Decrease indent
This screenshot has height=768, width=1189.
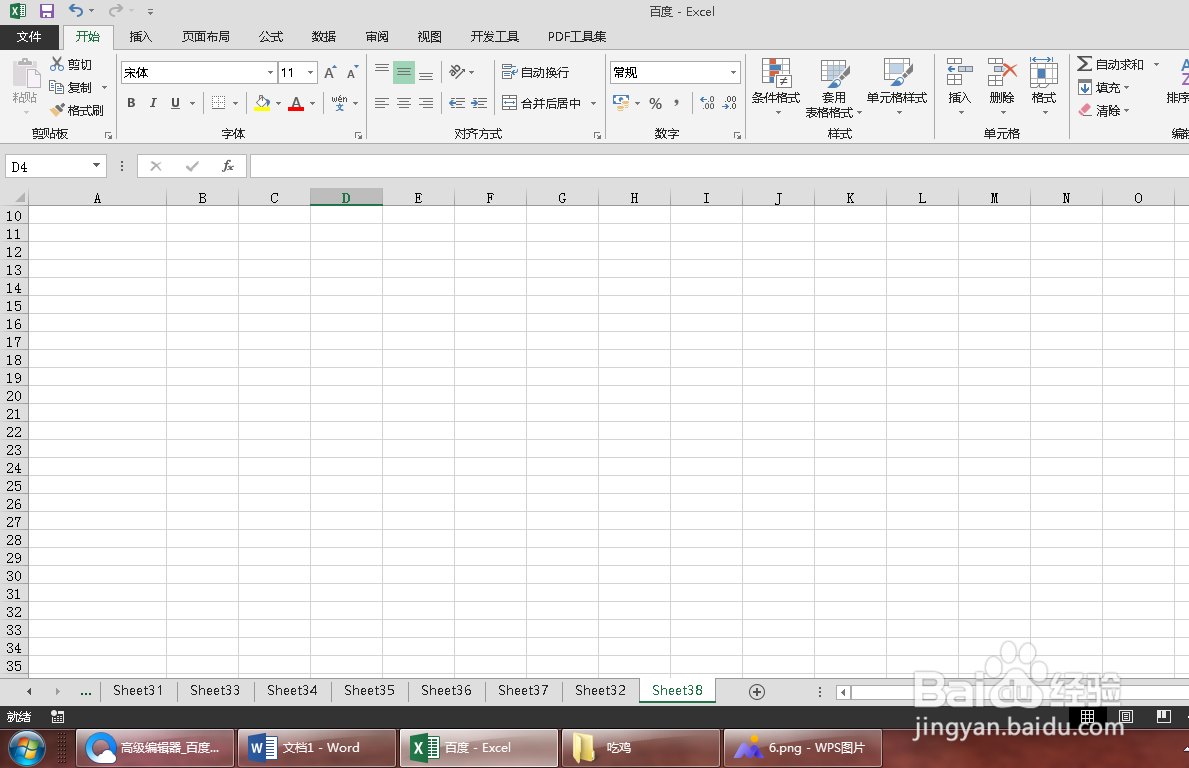(x=456, y=103)
